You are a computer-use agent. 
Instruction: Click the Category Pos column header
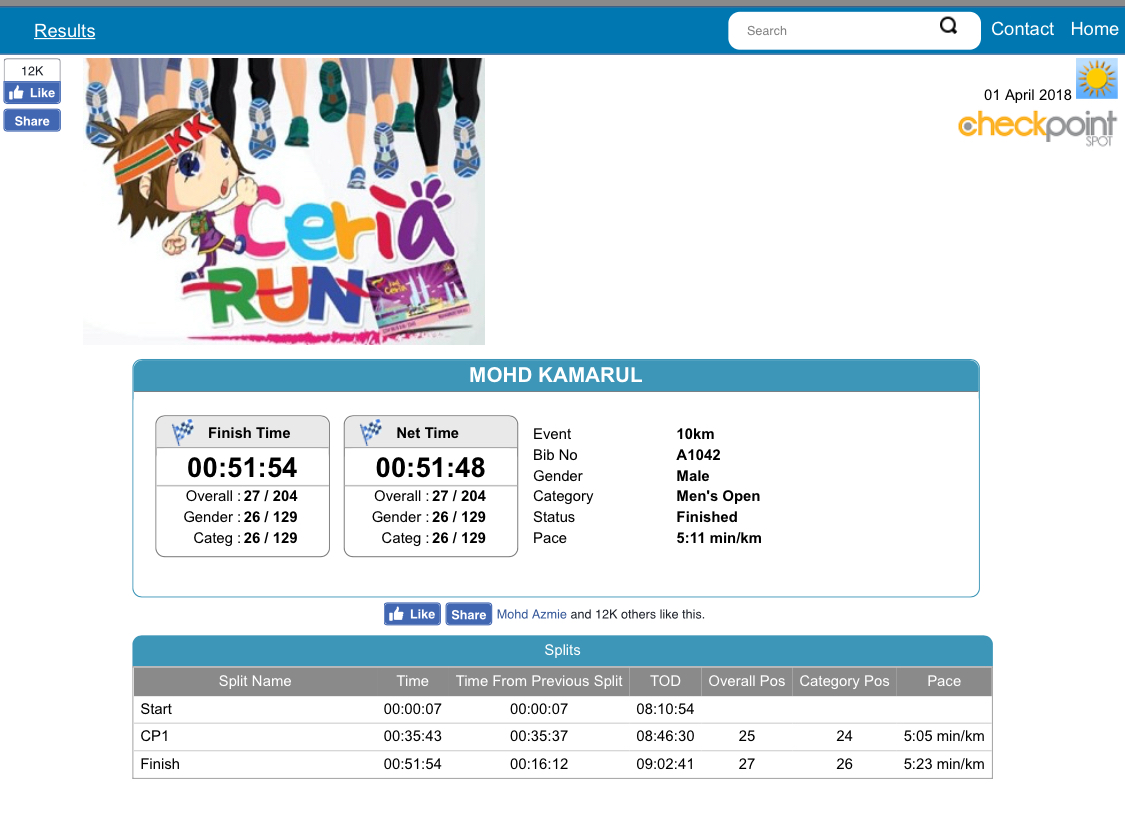point(844,681)
